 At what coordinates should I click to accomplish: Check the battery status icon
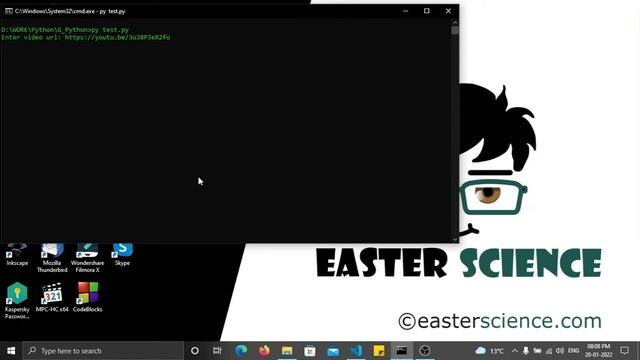click(537, 351)
